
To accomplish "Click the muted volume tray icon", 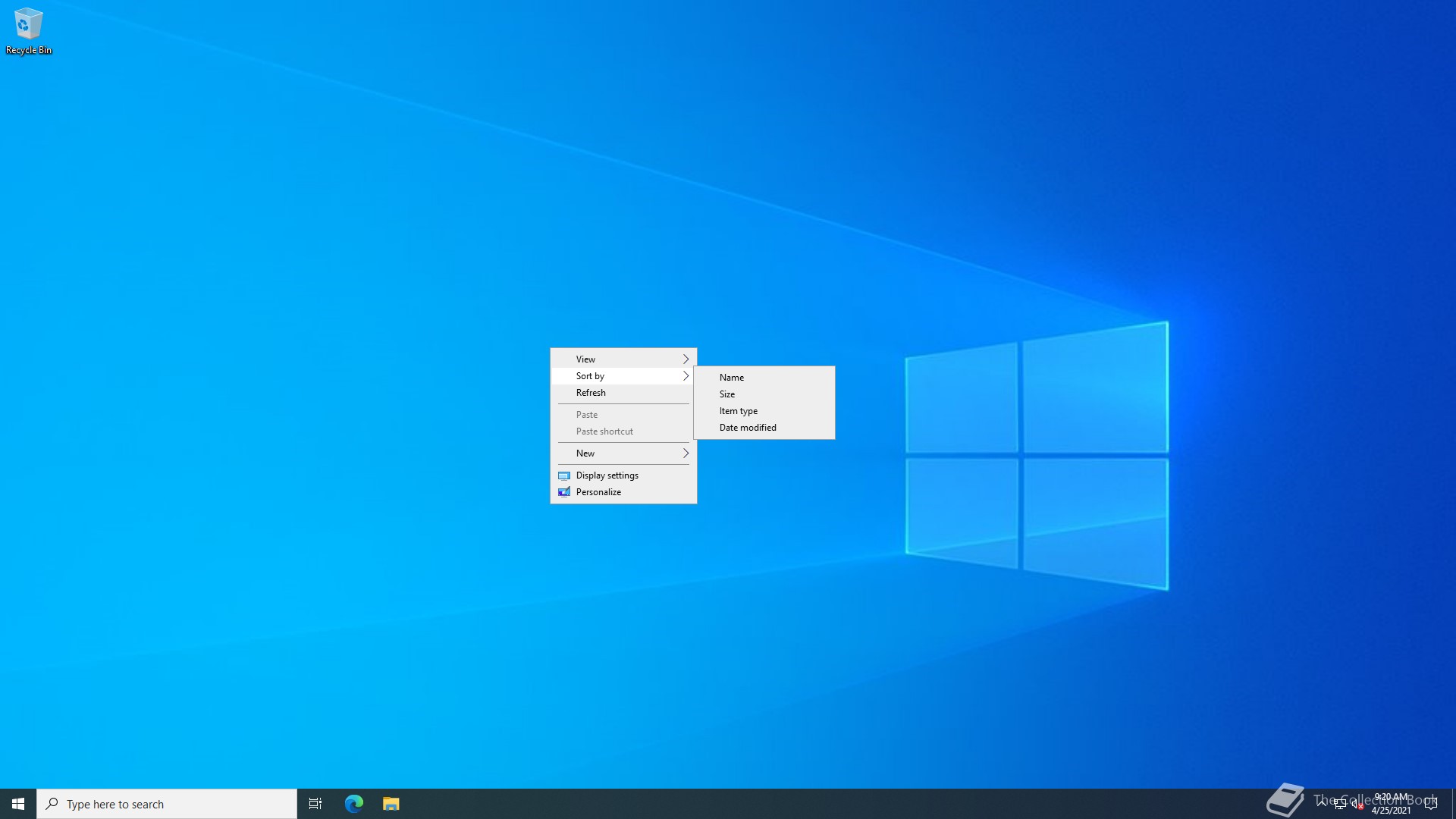I will 1357,804.
